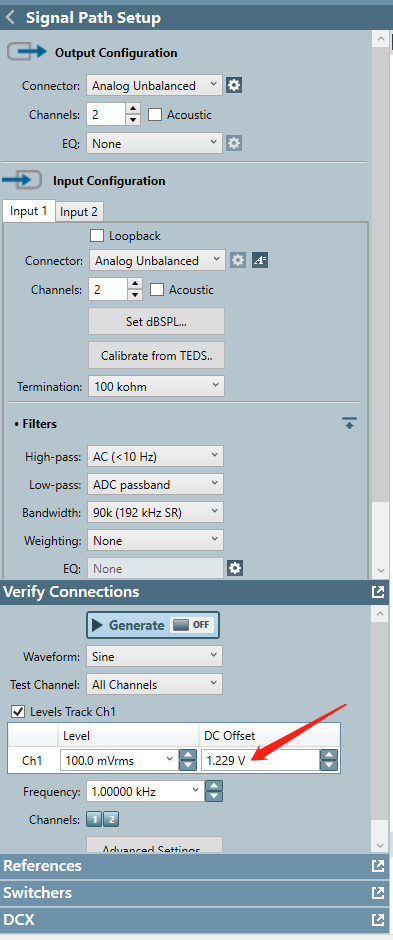
Task: Switch to the Input 2 tab
Action: (x=79, y=212)
